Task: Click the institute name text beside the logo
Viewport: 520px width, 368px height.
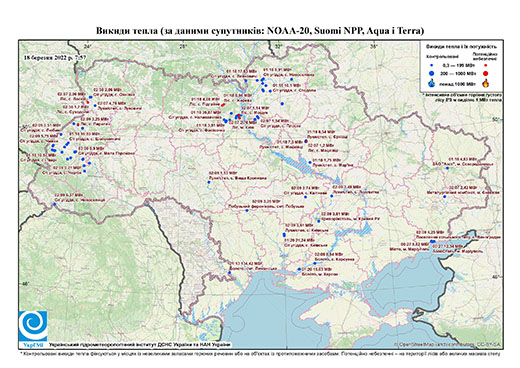Action: 140,345
